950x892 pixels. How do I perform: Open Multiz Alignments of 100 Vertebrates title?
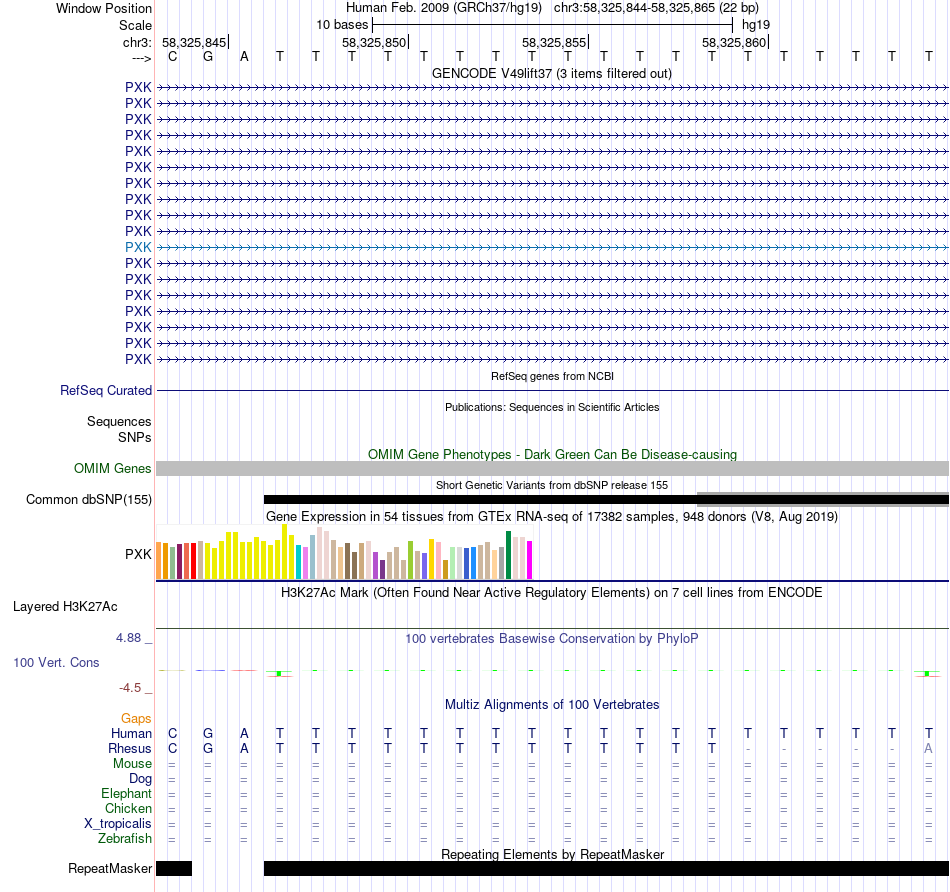click(x=552, y=705)
